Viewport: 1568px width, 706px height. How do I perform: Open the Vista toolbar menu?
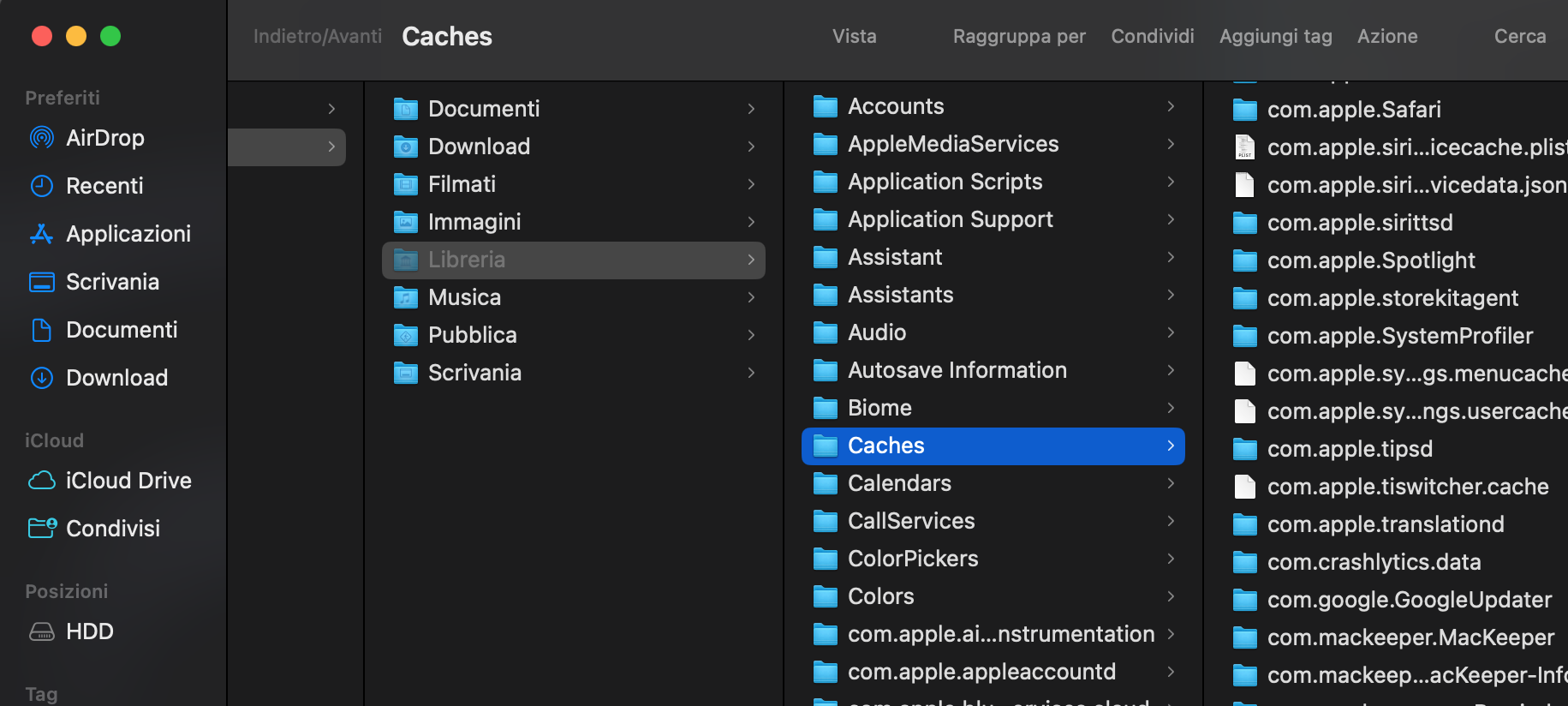click(x=854, y=36)
